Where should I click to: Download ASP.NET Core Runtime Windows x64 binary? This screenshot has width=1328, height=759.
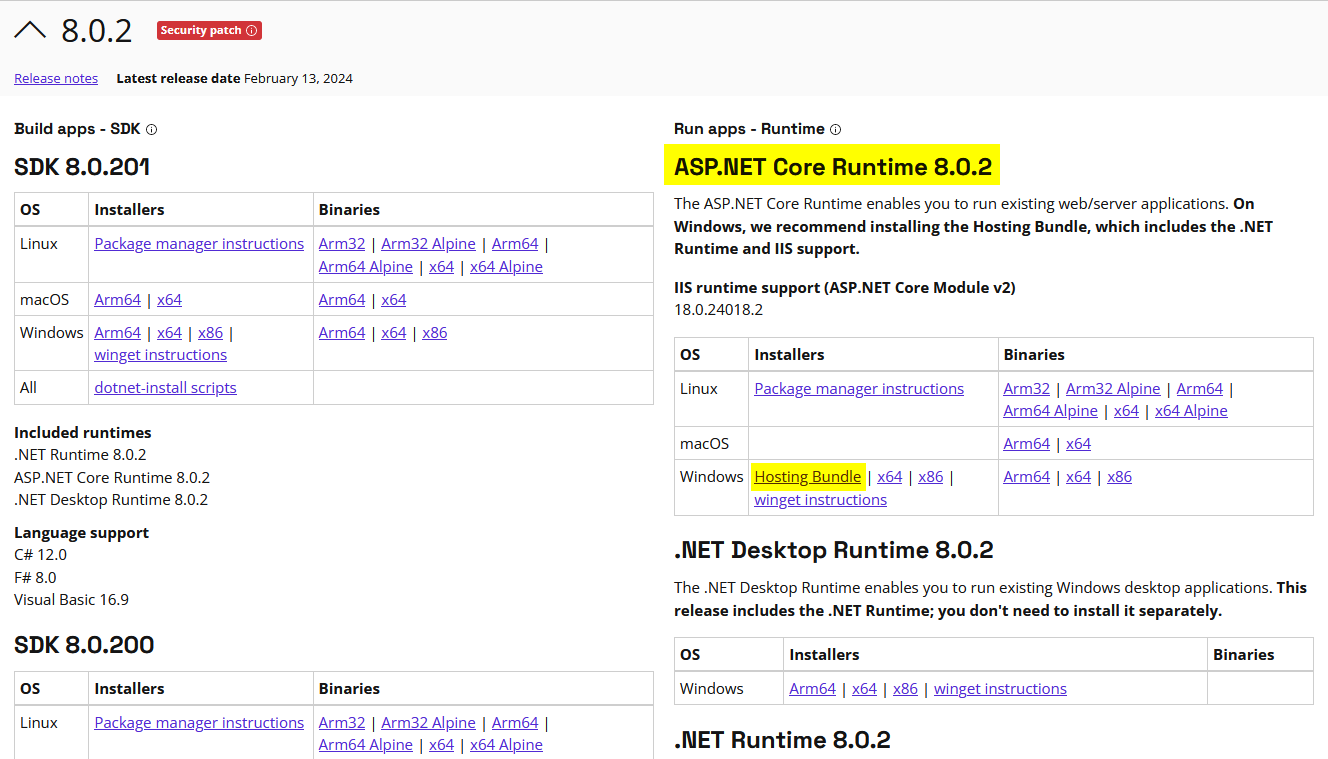[1078, 477]
